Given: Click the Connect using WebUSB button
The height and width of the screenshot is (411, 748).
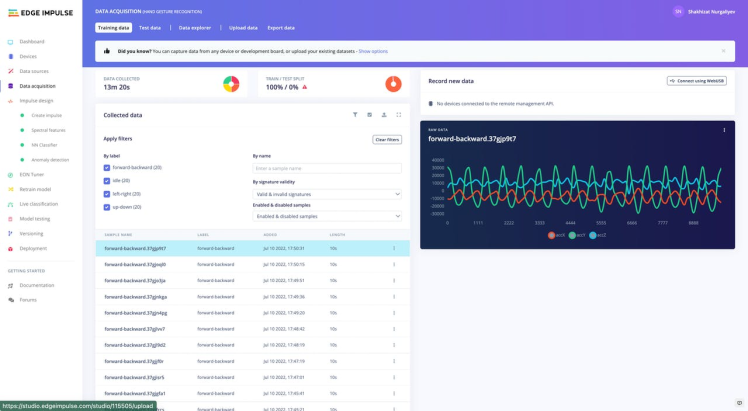Looking at the screenshot, I should [x=696, y=81].
